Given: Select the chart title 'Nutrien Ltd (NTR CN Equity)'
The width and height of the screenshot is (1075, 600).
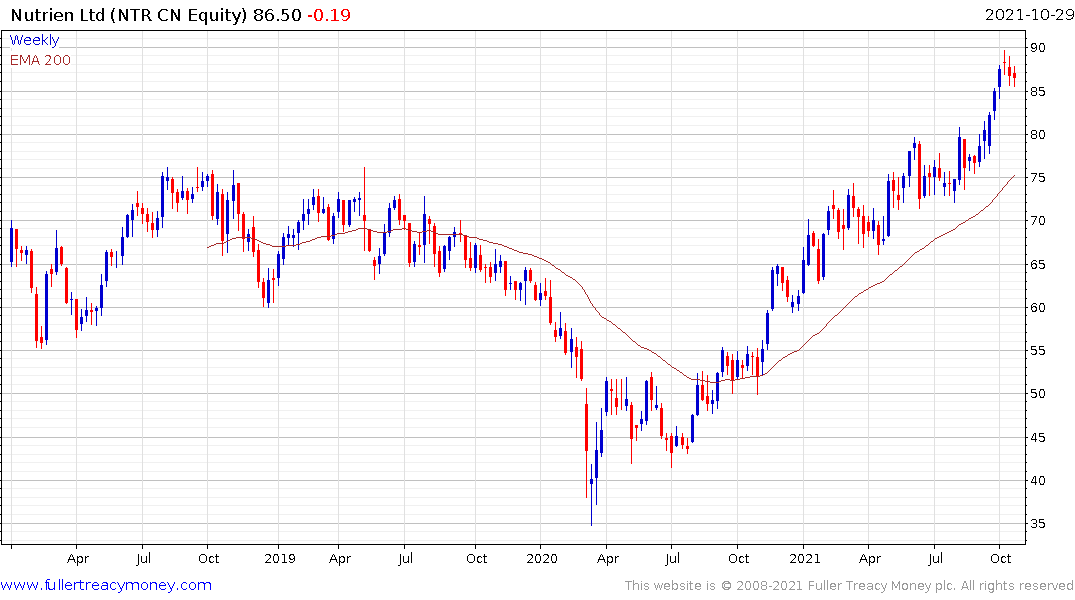Looking at the screenshot, I should coord(128,15).
